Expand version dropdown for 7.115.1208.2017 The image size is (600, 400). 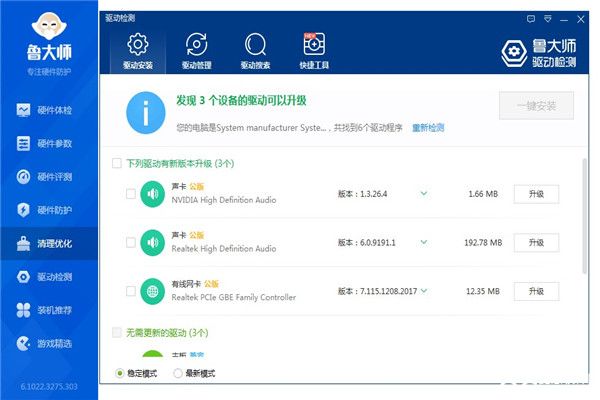pyautogui.click(x=424, y=291)
